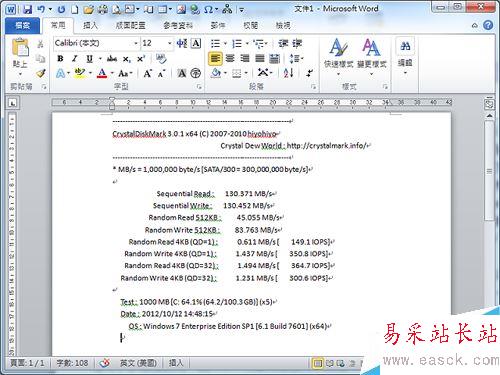Switch to the Home tab
Image resolution: width=500 pixels, height=375 pixels.
58,25
